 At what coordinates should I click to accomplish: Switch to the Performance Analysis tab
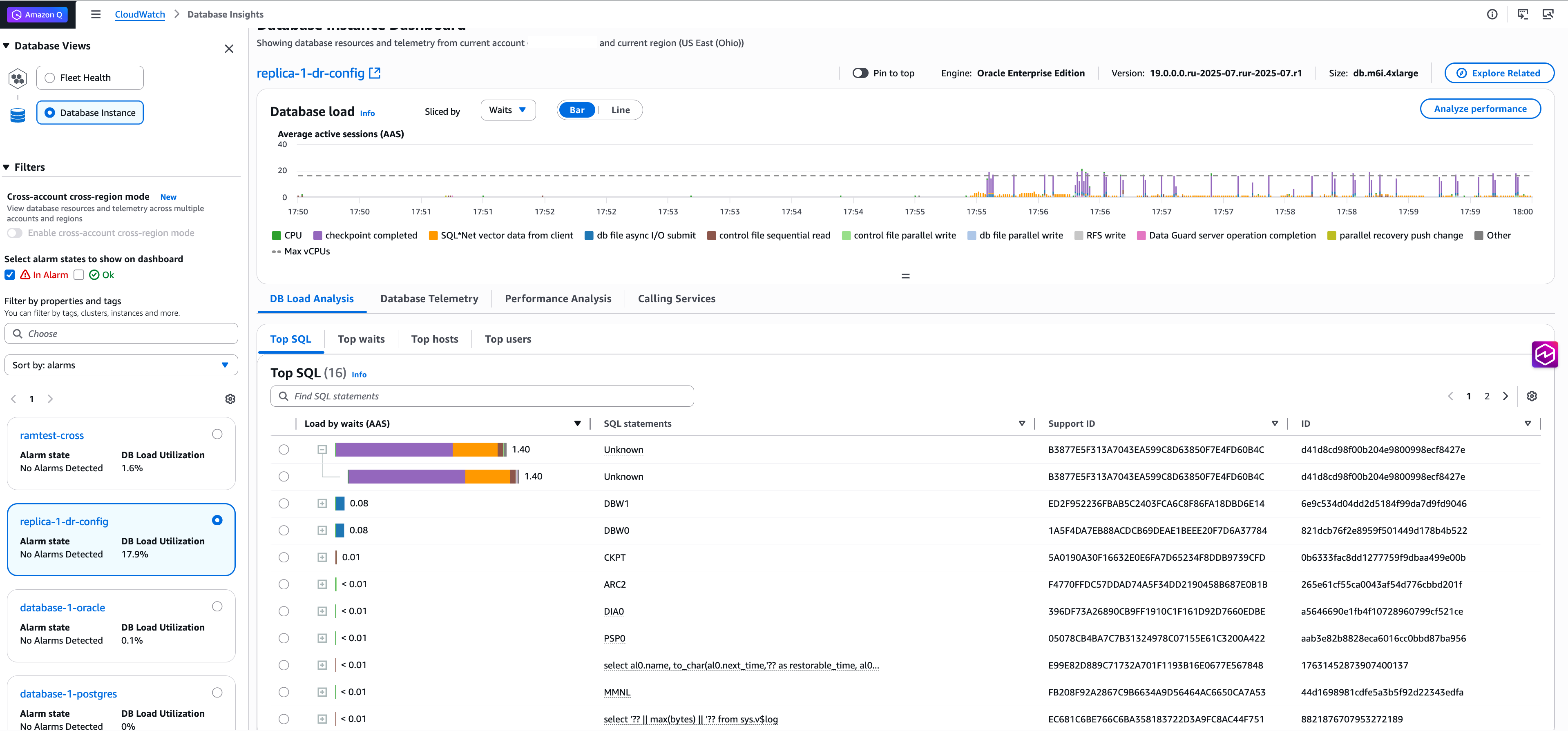[558, 299]
